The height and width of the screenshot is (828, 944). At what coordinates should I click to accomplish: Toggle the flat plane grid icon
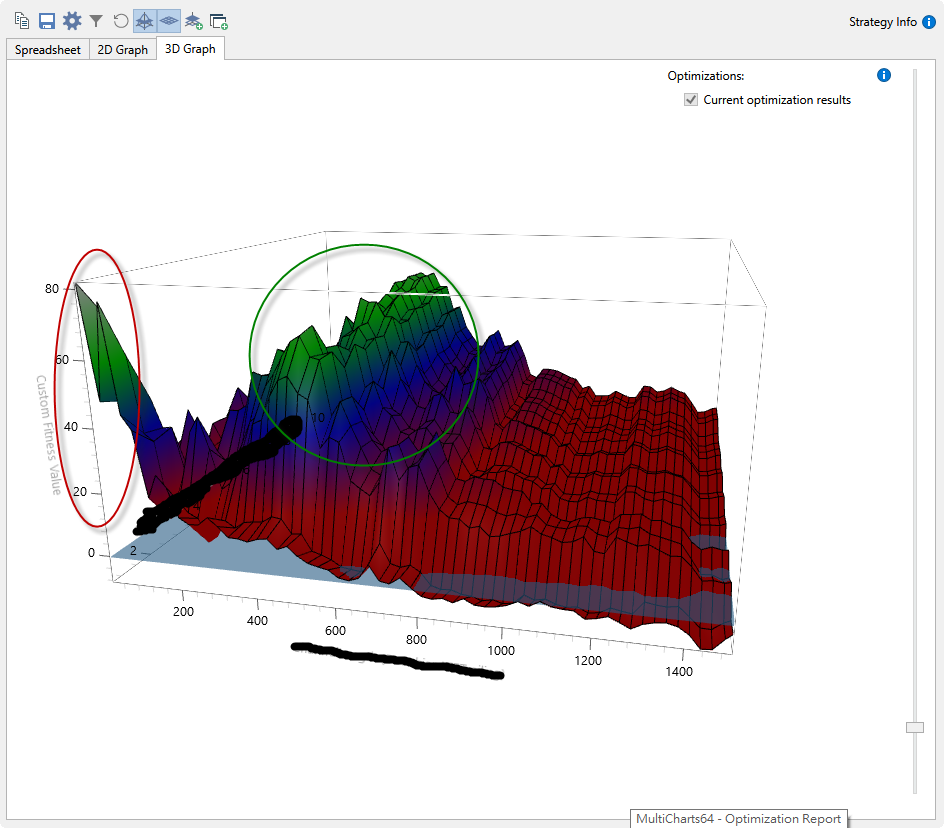coord(169,21)
